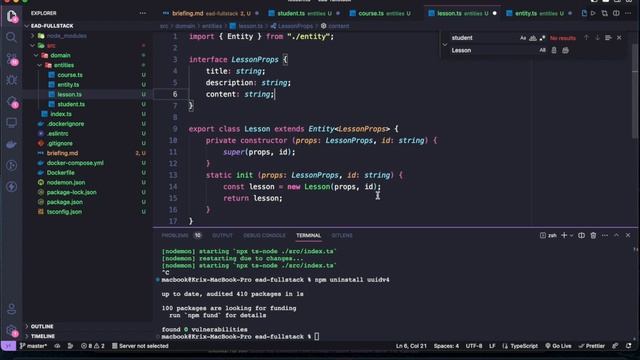Expand the Timeline section
Image resolution: width=640 pixels, height=360 pixels.
click(x=42, y=336)
